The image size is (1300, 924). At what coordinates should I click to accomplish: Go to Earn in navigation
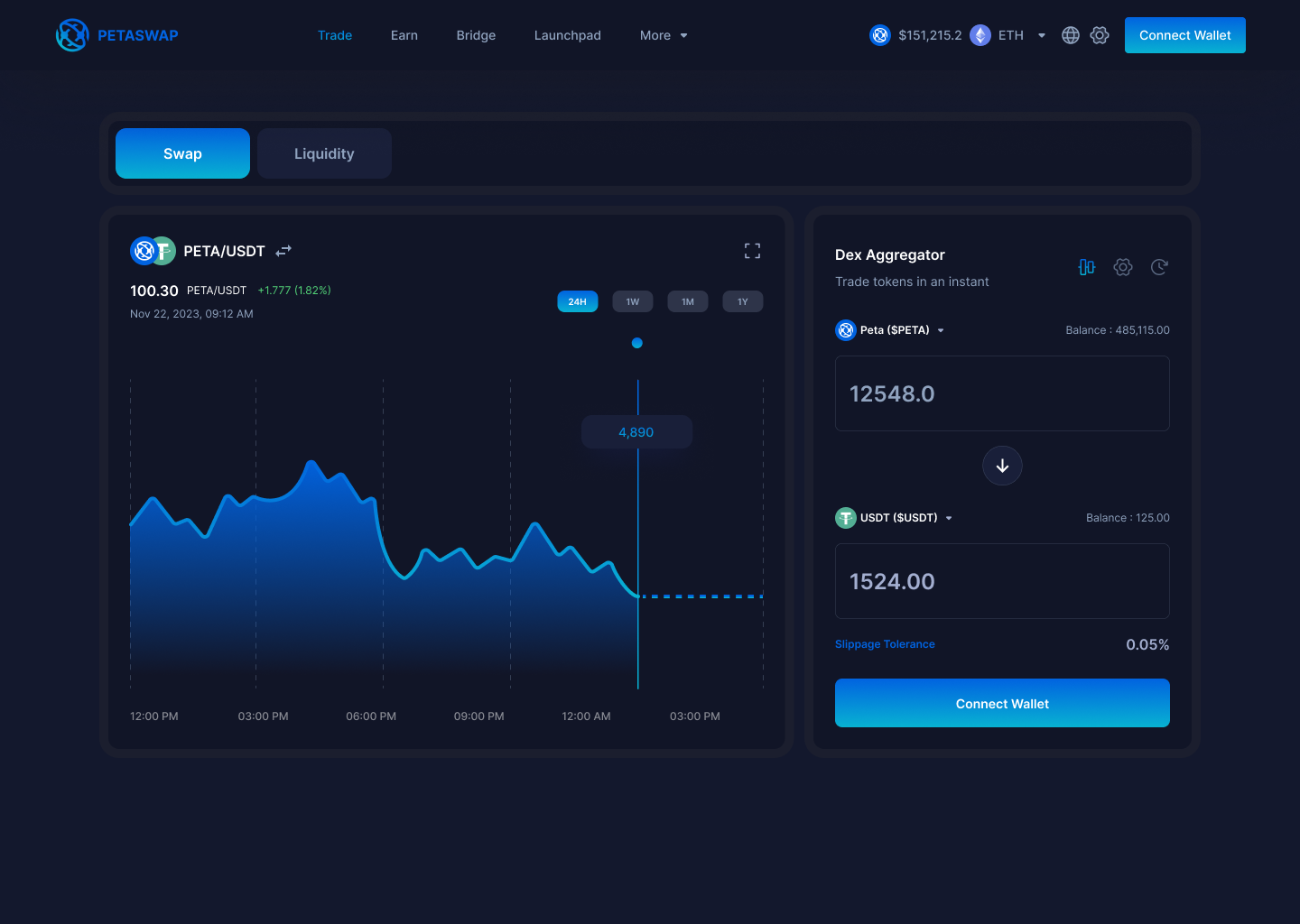click(x=404, y=35)
